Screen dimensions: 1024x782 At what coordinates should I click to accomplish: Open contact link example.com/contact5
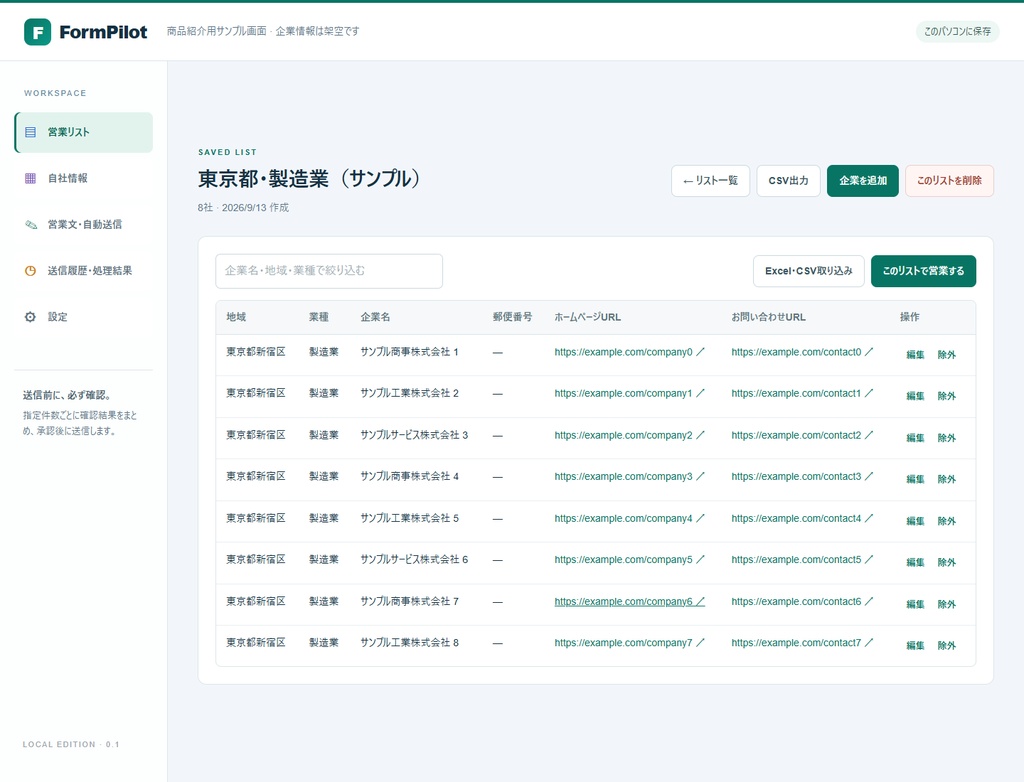pos(803,559)
